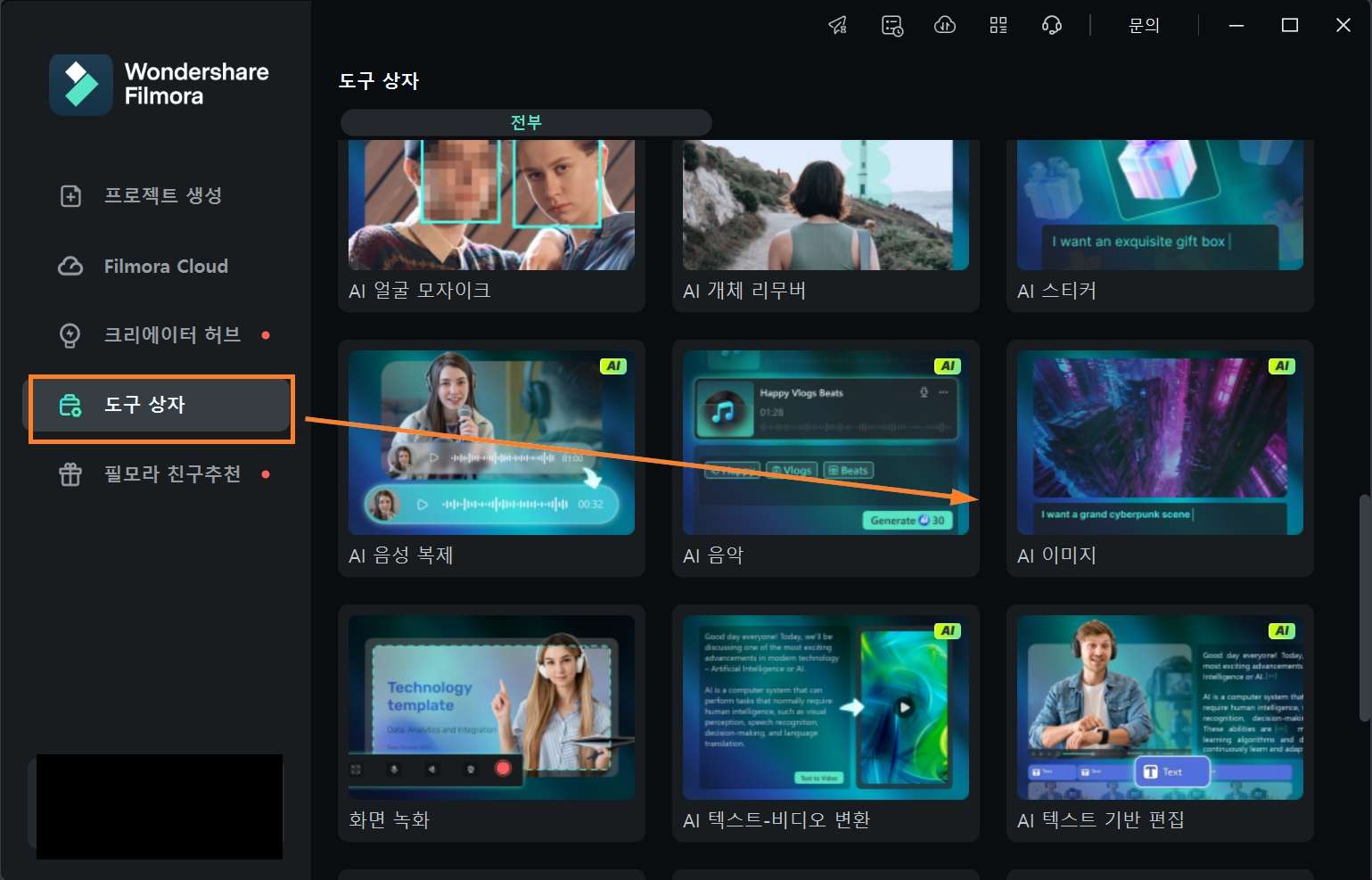Screen dimensions: 1372x880
Task: Click the Generate 30 button in AI 음악 preview
Action: [908, 521]
